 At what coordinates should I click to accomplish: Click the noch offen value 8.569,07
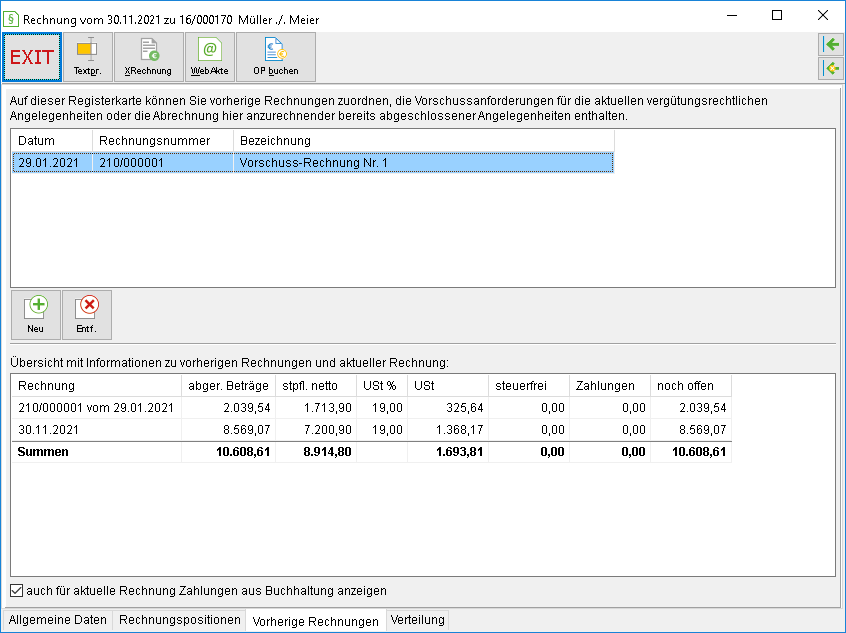tap(702, 430)
